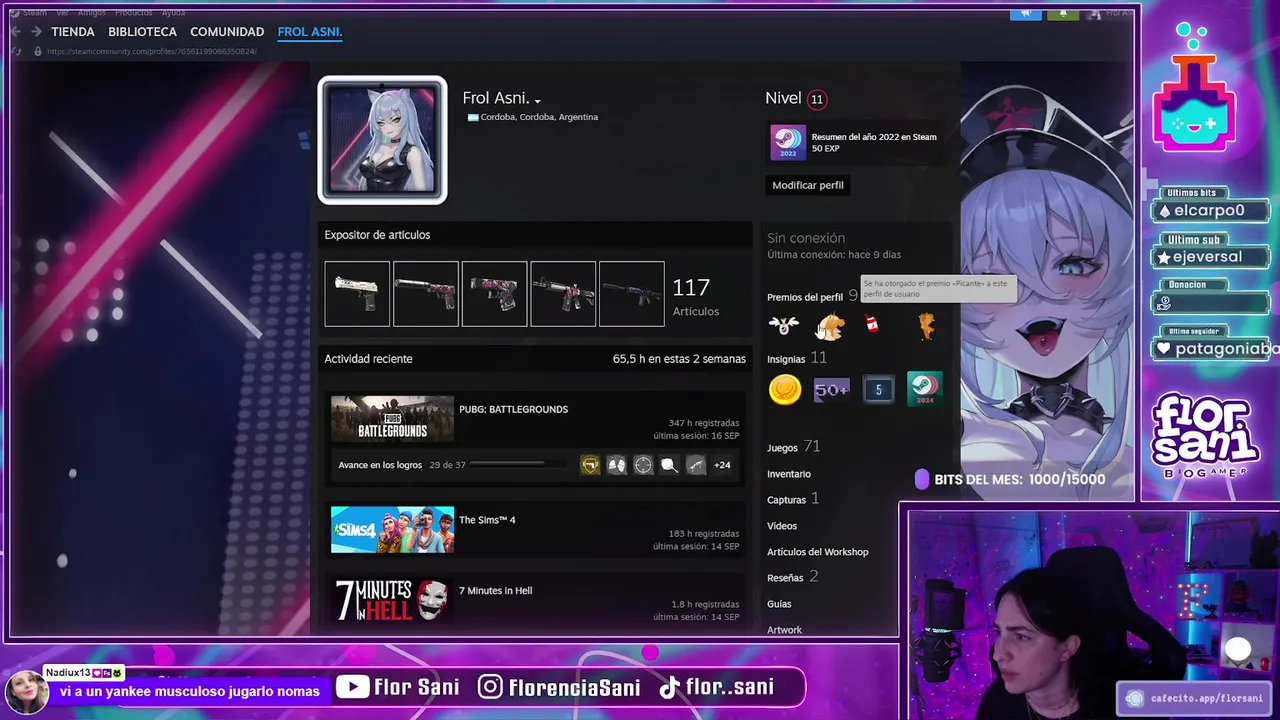This screenshot has height=720, width=1280.
Task: Click the magnifier PUBG achievement icon
Action: tap(669, 465)
